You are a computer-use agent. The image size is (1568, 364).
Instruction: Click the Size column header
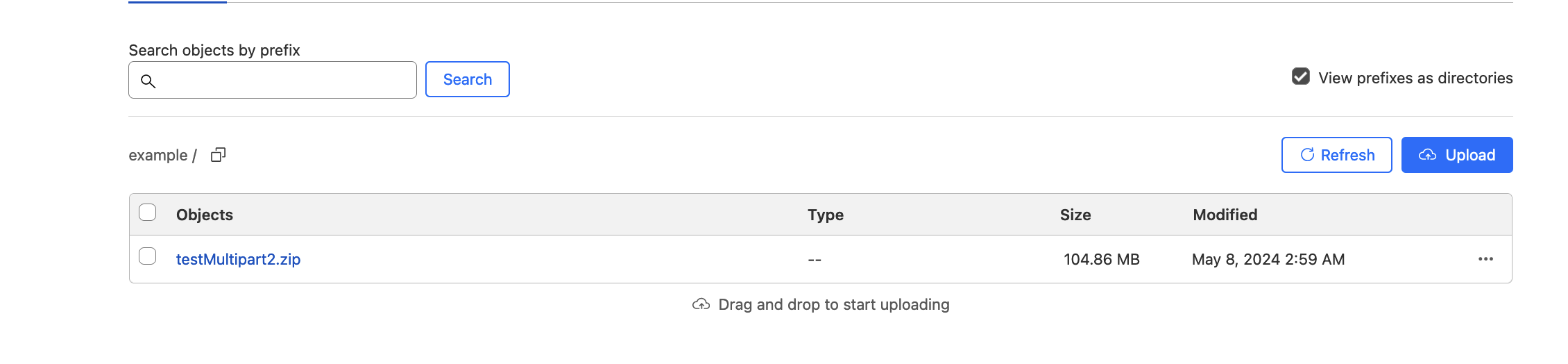tap(1075, 215)
